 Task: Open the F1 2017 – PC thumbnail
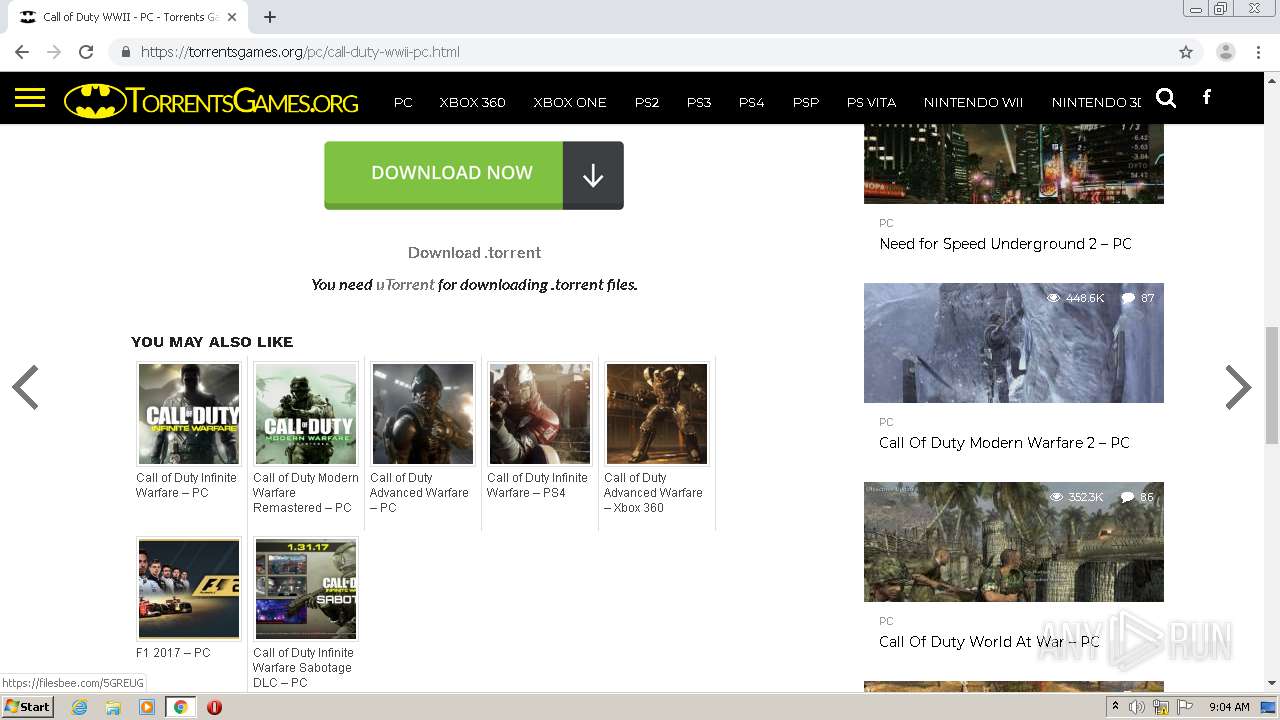click(x=189, y=589)
